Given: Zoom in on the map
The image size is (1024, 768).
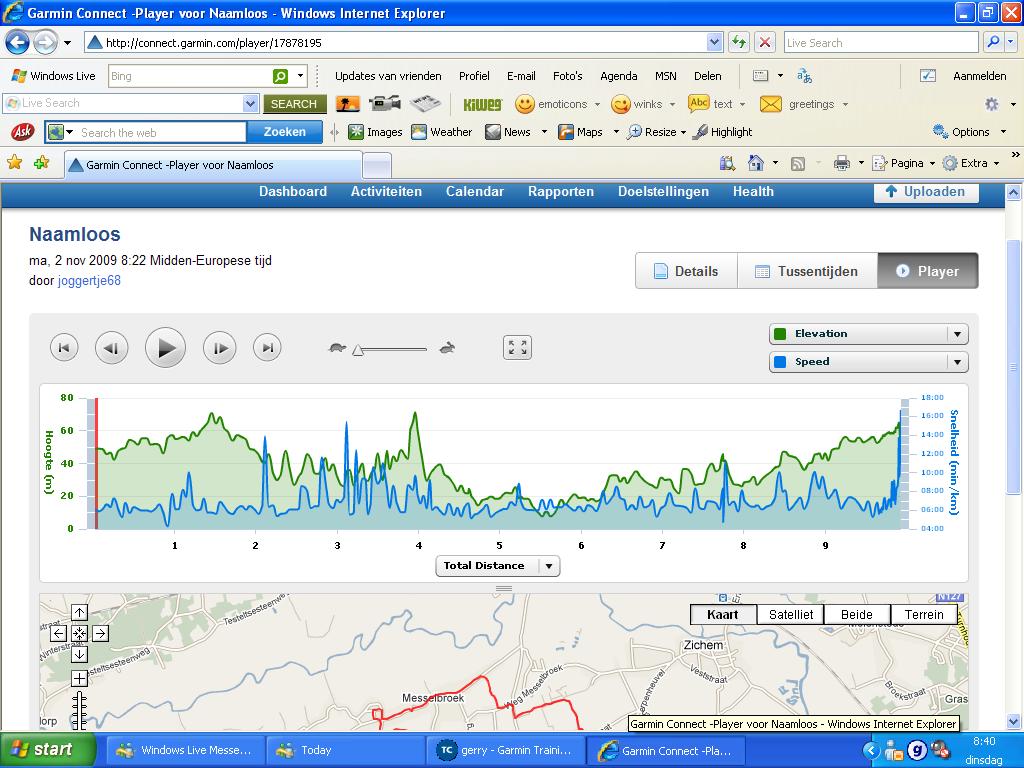Looking at the screenshot, I should pos(79,679).
